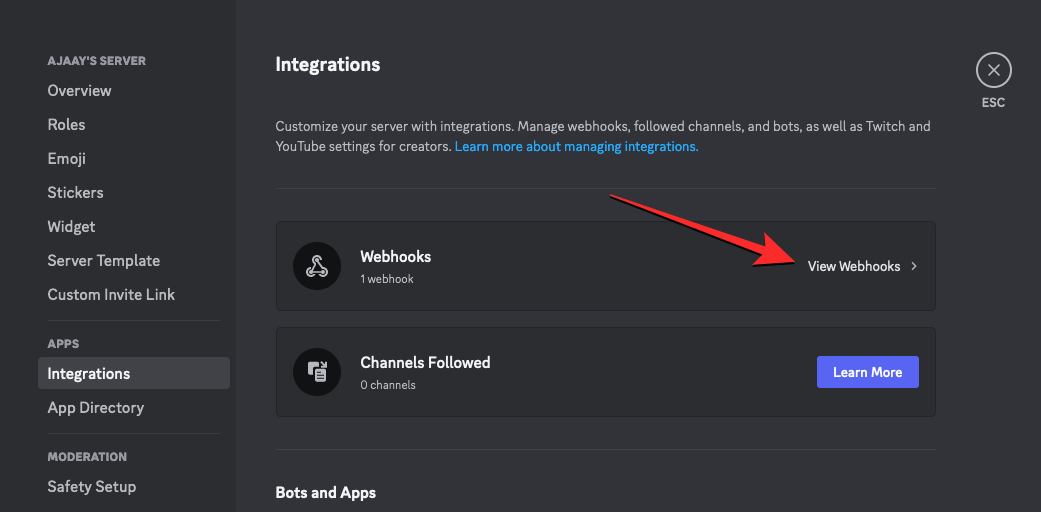Click the Webhooks icon

[x=316, y=266]
